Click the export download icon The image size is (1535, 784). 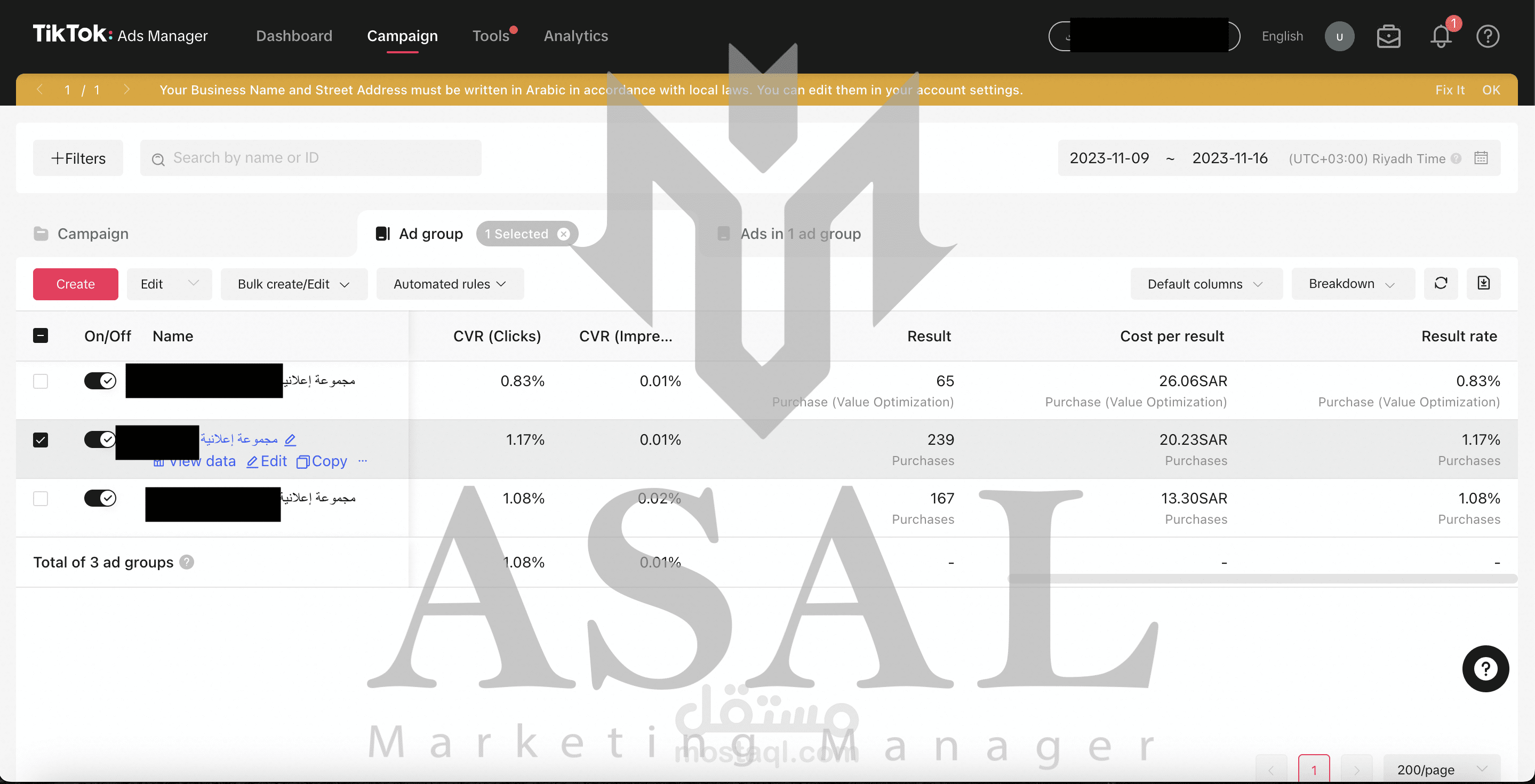(1483, 284)
